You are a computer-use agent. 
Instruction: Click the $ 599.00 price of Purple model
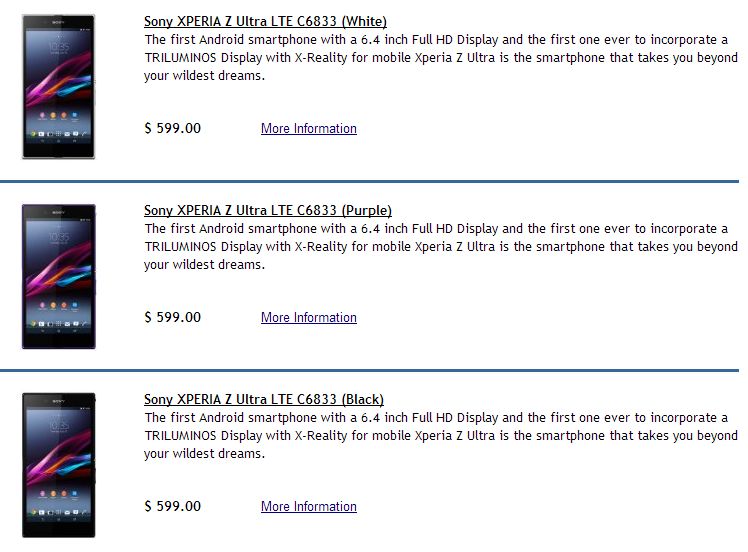coord(172,317)
